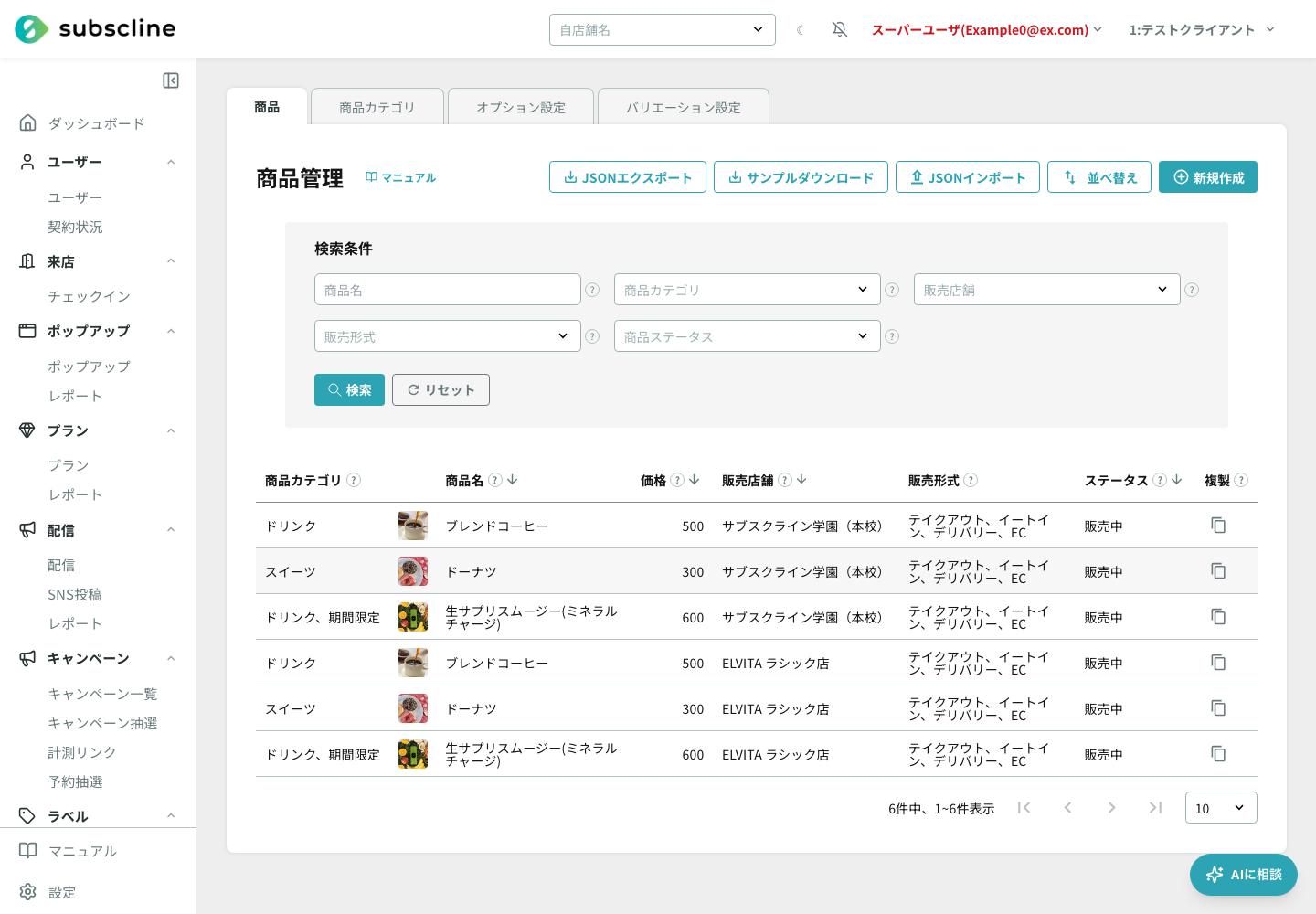Duplicate ドーナツ at サブスクライン学園 row
The height and width of the screenshot is (914, 1316).
[x=1218, y=571]
